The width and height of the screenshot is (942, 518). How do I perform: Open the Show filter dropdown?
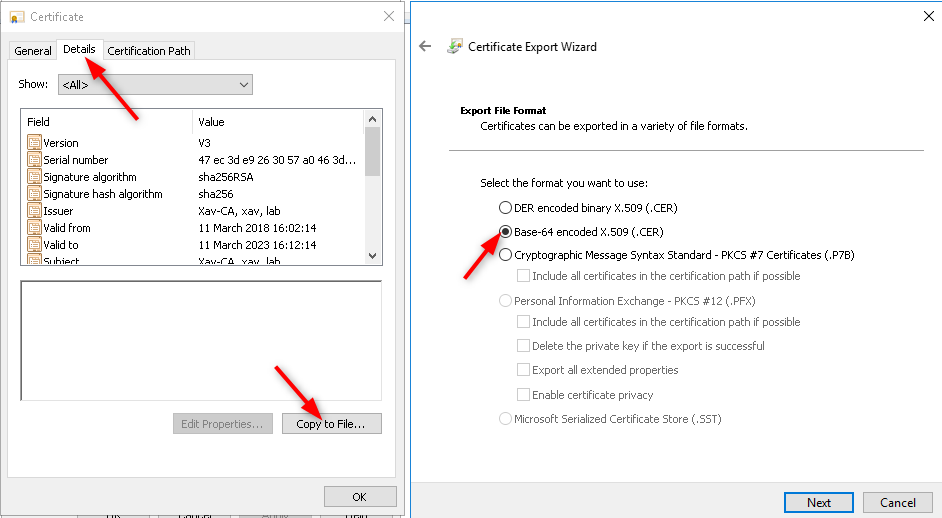click(155, 85)
